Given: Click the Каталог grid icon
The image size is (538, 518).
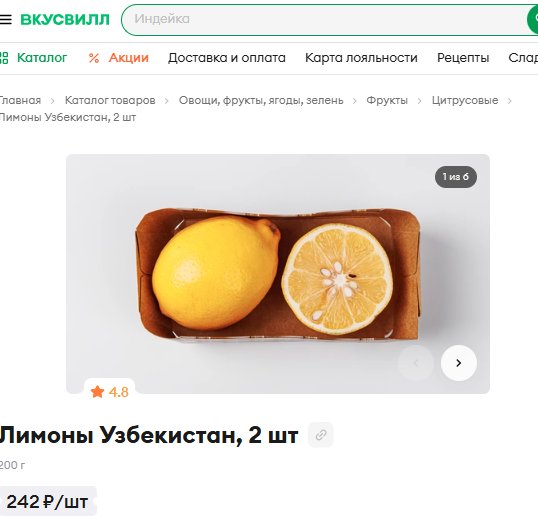Looking at the screenshot, I should 3,58.
